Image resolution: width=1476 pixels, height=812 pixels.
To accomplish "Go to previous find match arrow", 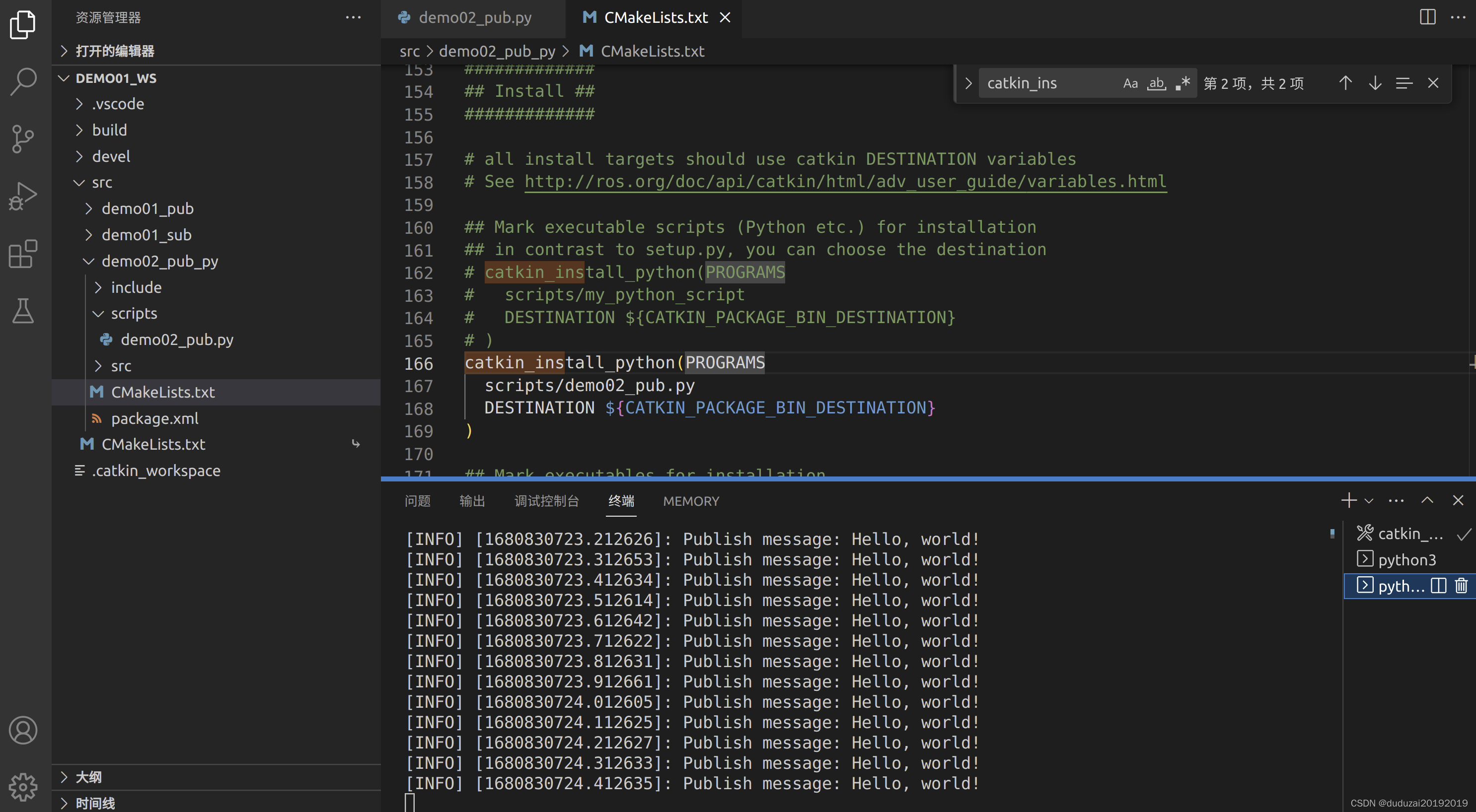I will pos(1345,83).
